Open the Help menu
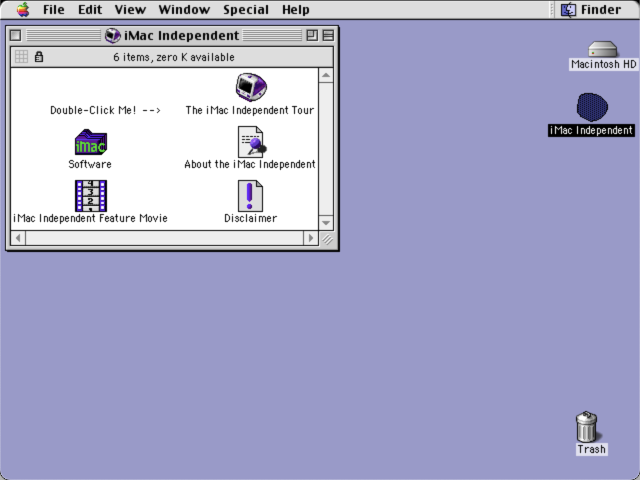640x480 pixels. tap(296, 9)
